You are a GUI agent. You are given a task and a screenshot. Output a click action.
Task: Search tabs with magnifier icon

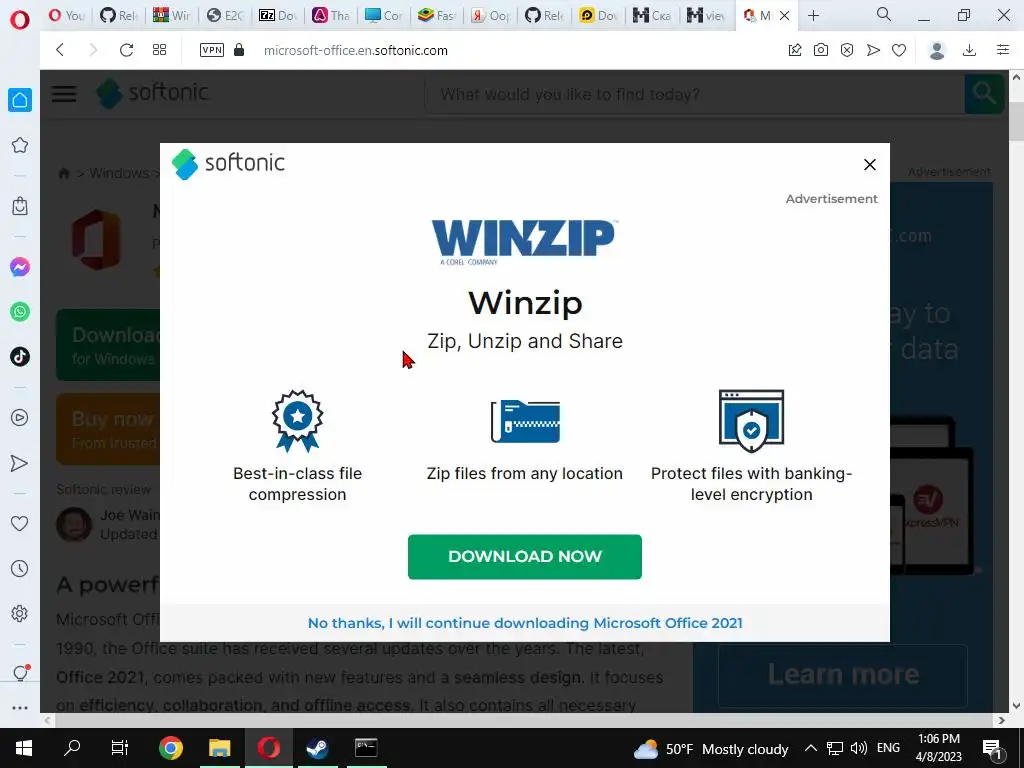tap(884, 15)
